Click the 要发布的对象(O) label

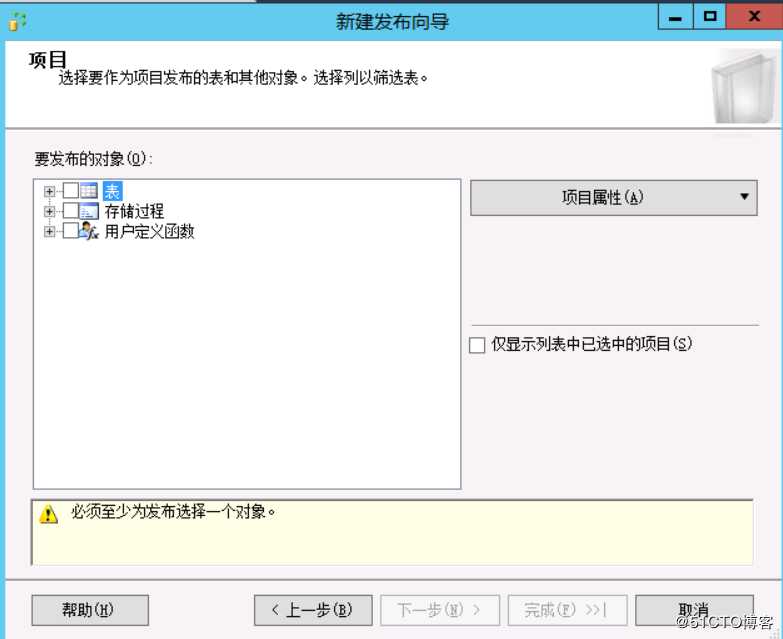click(x=93, y=159)
